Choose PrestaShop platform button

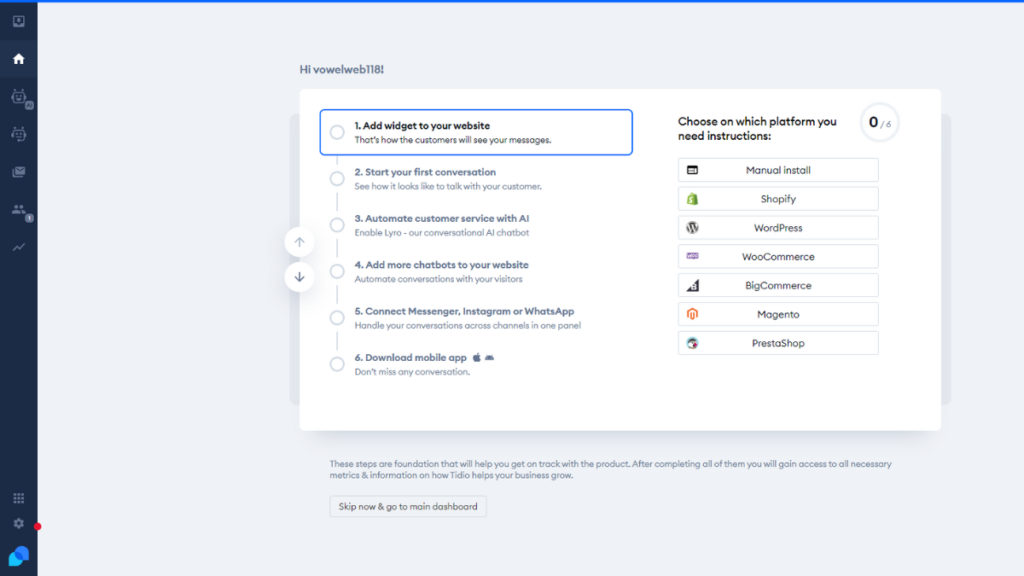click(778, 343)
